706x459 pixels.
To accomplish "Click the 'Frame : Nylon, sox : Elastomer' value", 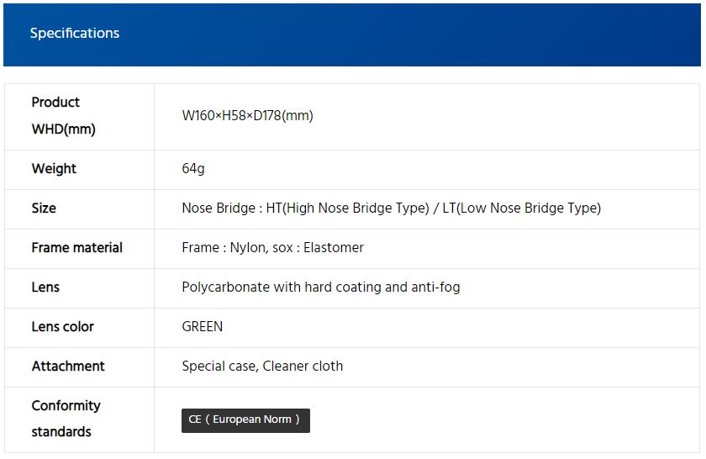I will (x=273, y=247).
